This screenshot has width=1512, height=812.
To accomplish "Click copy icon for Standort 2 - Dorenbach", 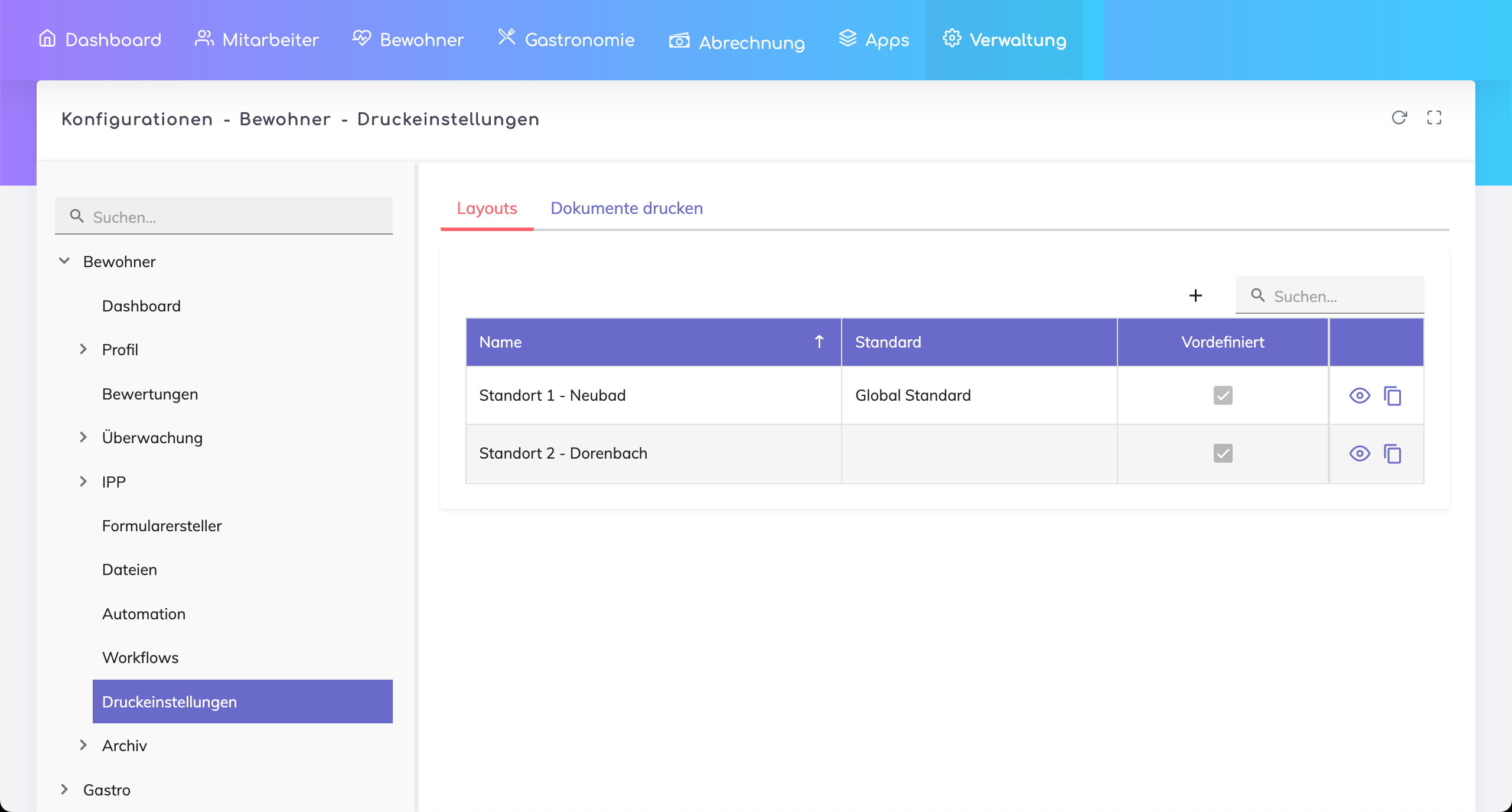I will pos(1392,453).
